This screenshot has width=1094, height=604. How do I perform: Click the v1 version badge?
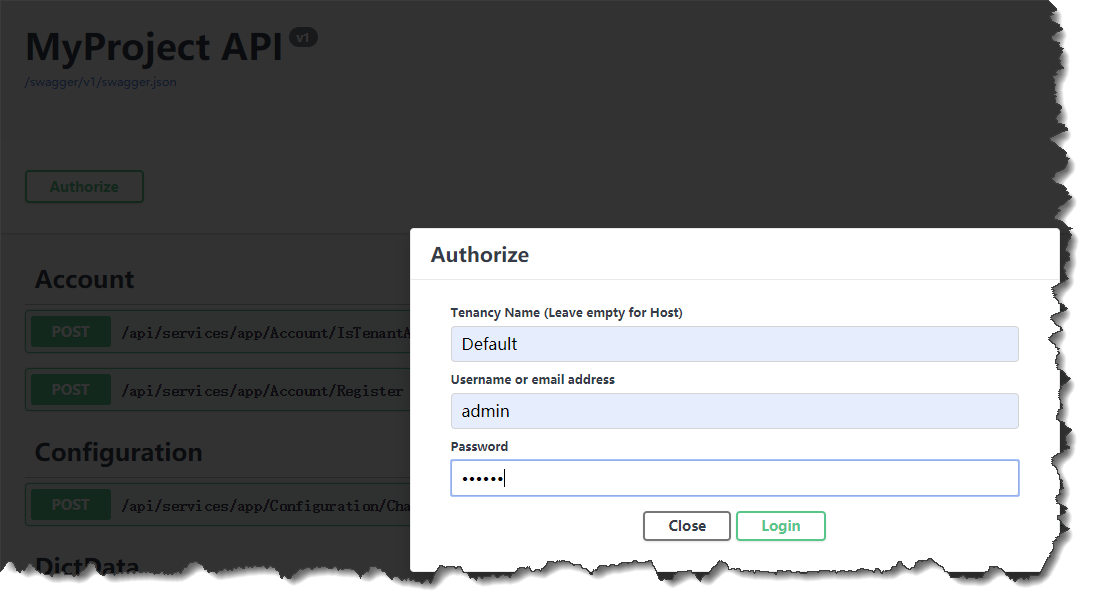click(x=304, y=38)
